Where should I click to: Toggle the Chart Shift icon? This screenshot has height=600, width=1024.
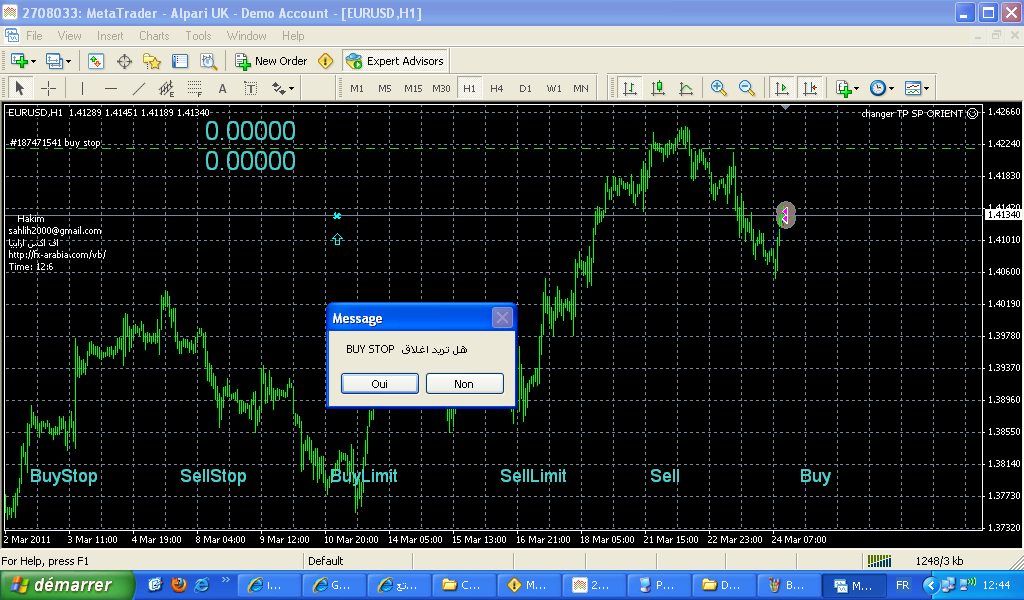click(810, 88)
